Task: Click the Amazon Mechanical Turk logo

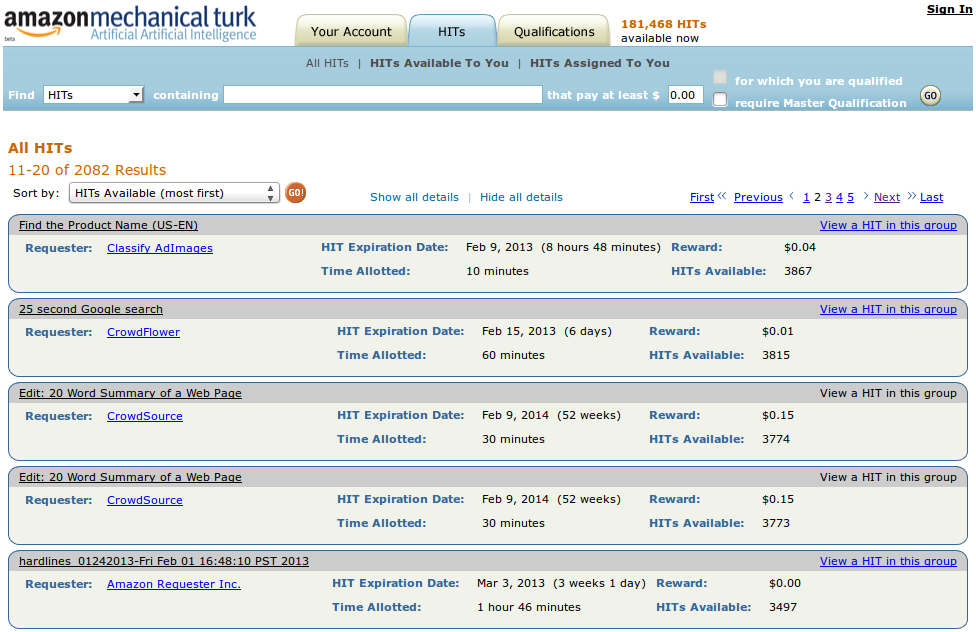Action: pos(130,24)
